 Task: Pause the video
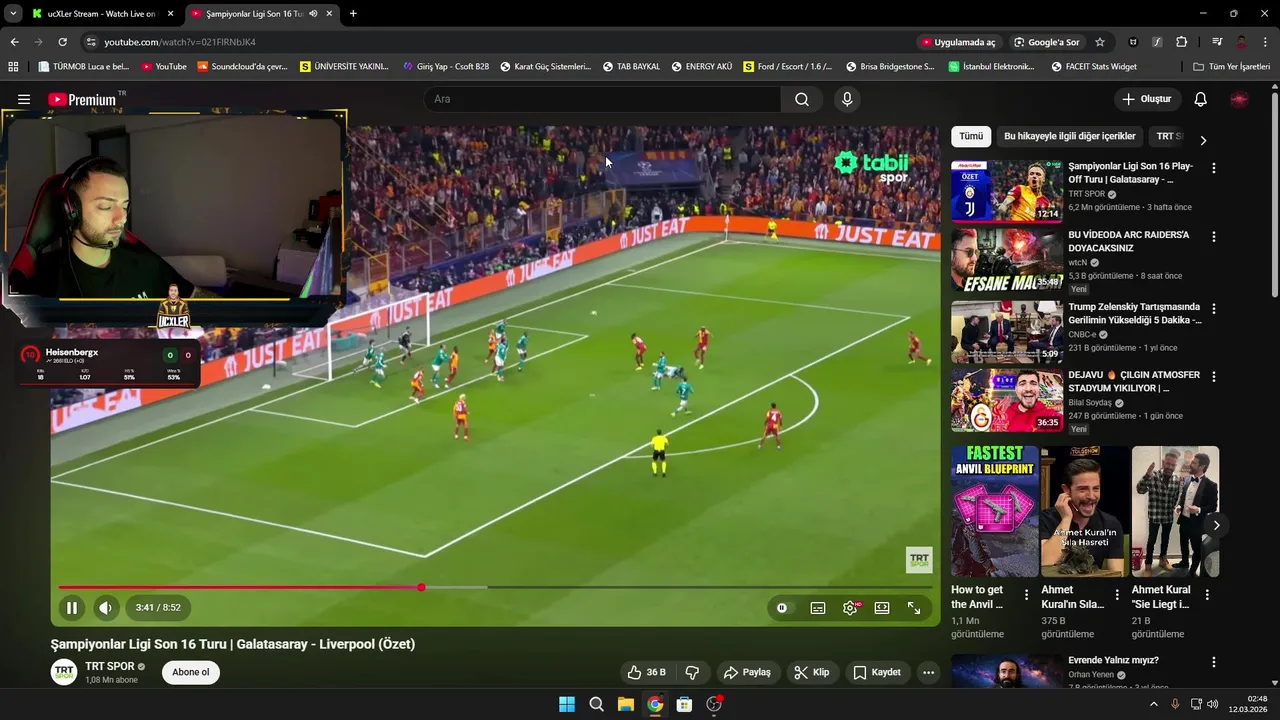[72, 607]
